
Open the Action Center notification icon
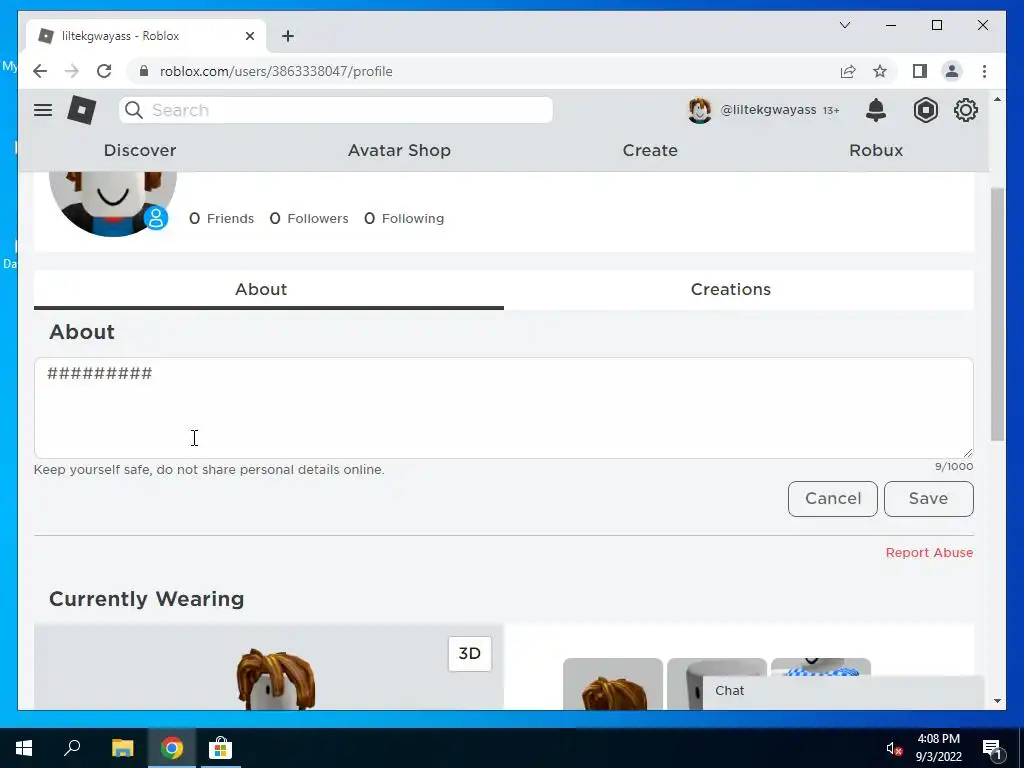992,748
